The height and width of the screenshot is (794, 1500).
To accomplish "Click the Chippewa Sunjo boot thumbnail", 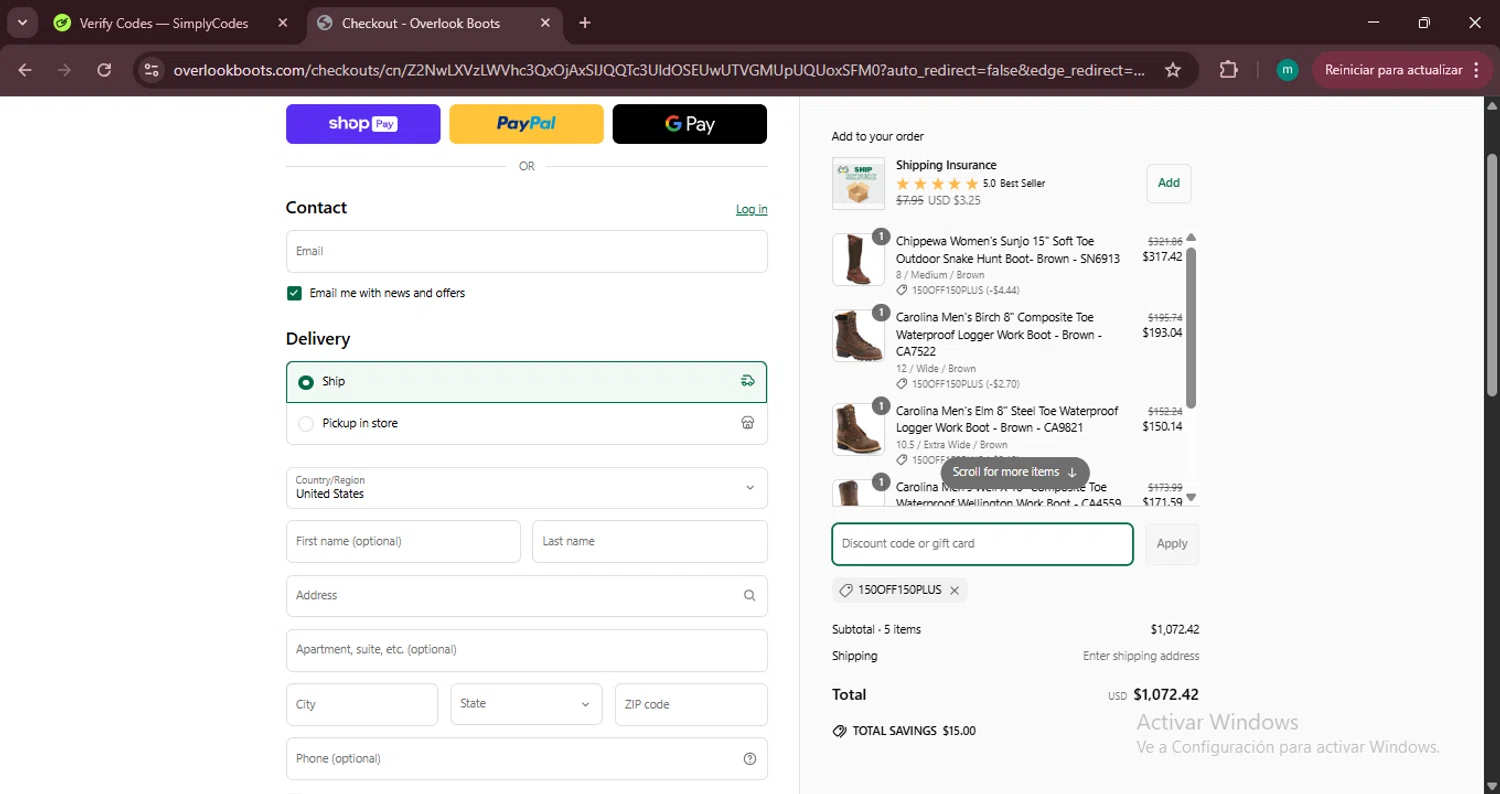I will (858, 260).
